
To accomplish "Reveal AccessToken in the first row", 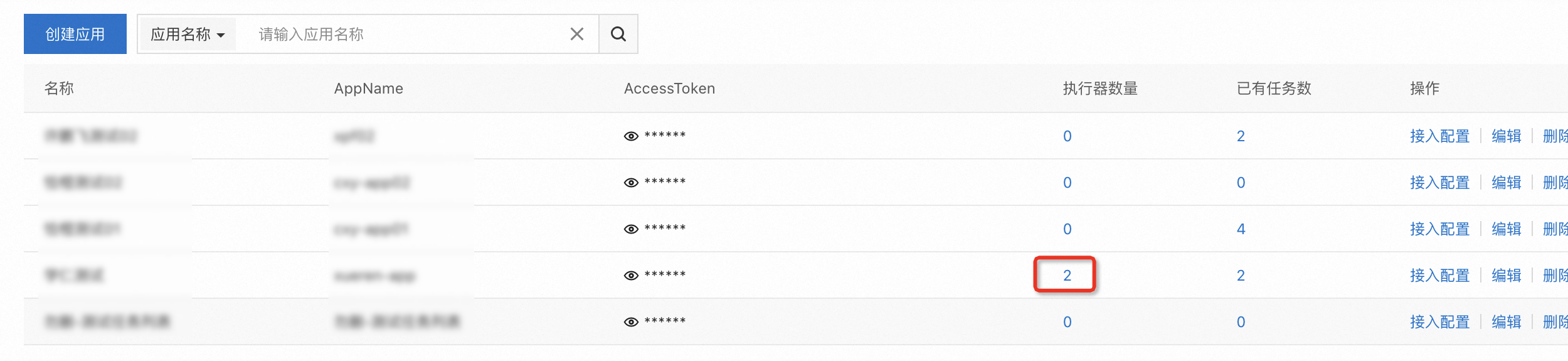I will click(631, 136).
